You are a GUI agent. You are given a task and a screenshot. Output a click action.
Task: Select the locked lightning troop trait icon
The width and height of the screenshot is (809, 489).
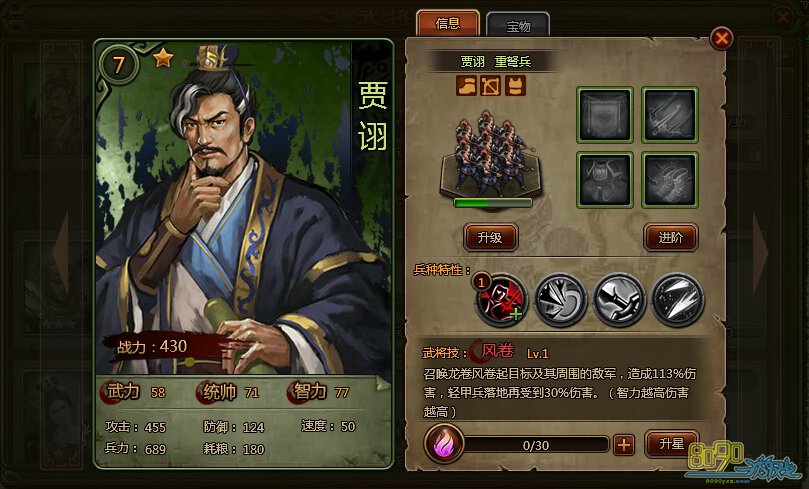point(678,300)
